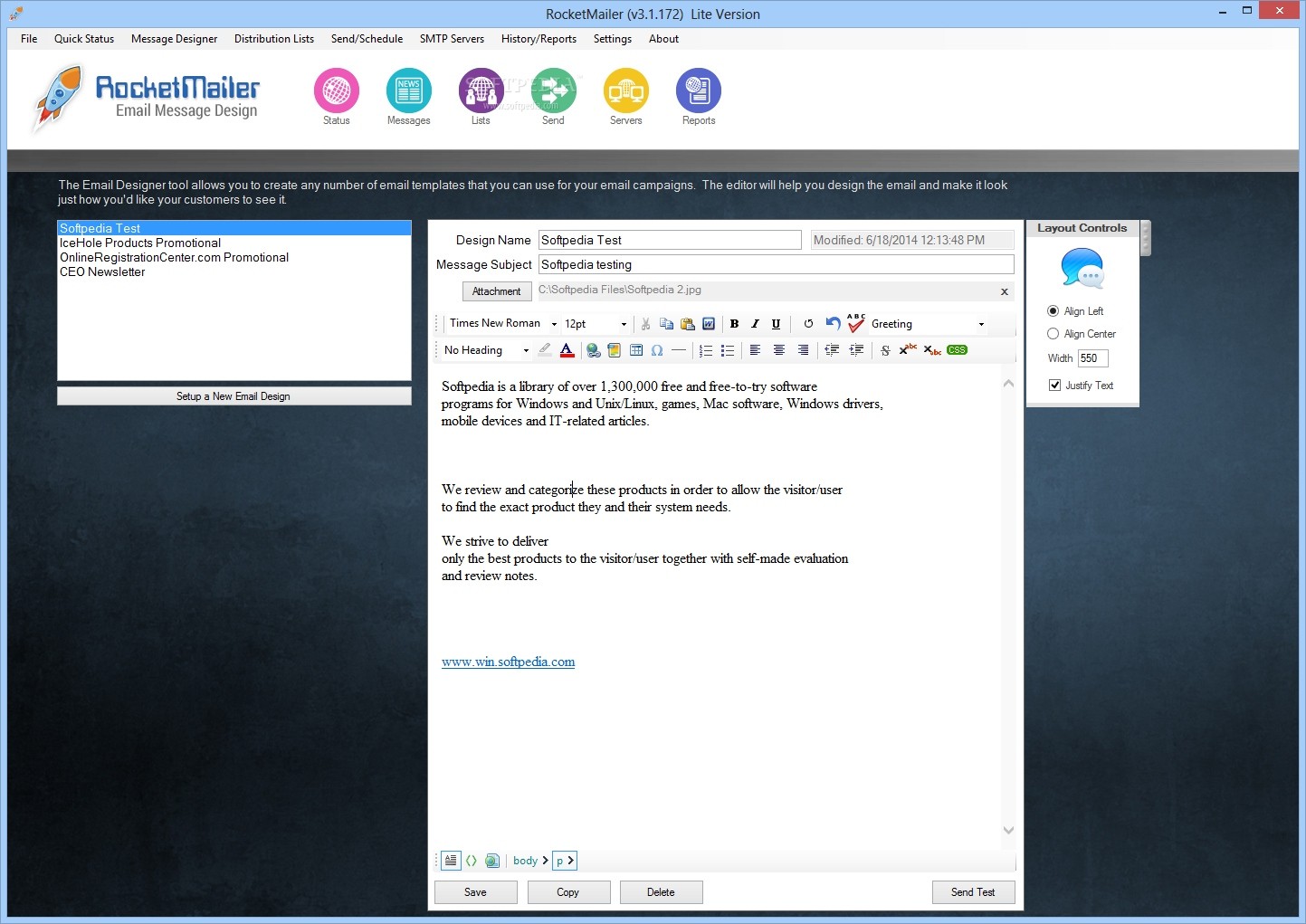Apply numbered list formatting

[706, 350]
